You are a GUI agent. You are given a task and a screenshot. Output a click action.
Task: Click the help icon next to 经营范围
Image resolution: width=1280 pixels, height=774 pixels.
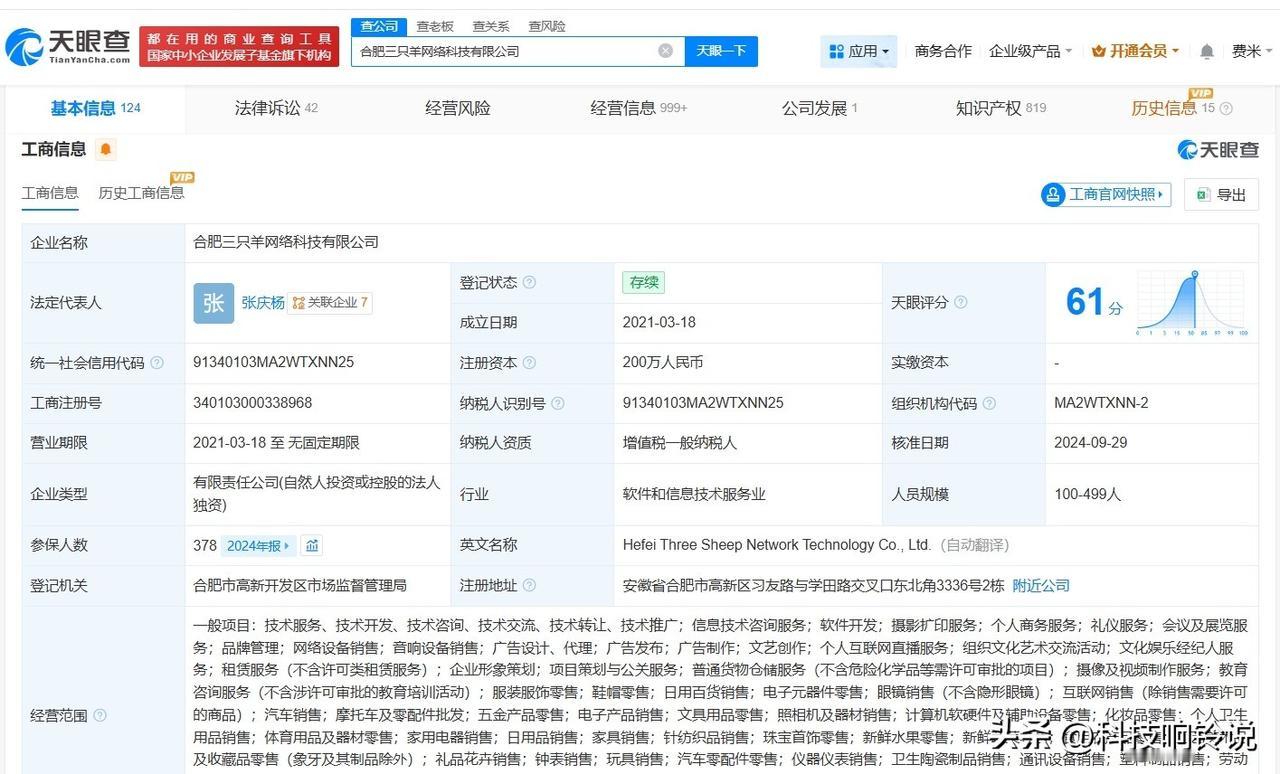[x=100, y=715]
